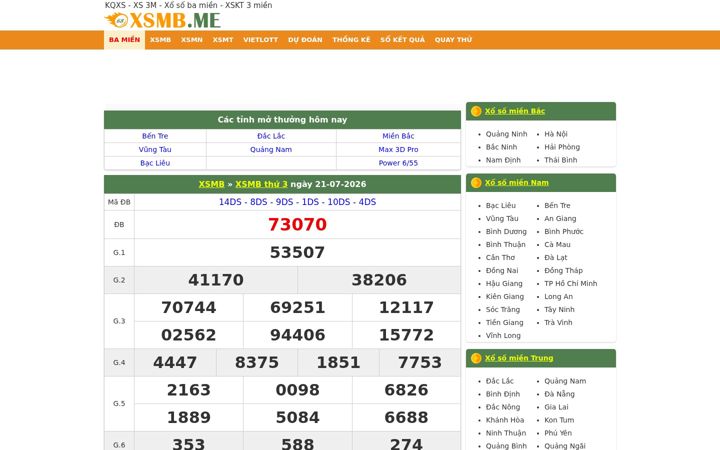
Task: Select Nam Định in the sidebar
Action: (503, 160)
